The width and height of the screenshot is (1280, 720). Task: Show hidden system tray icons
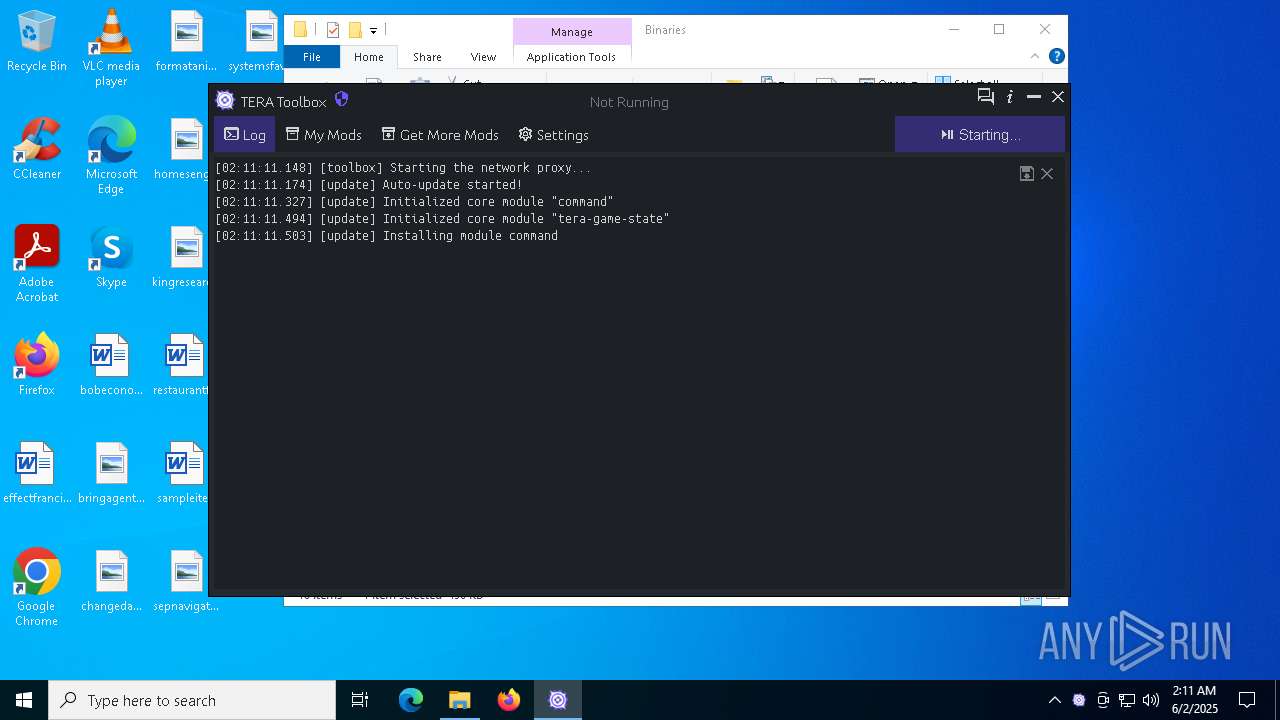coord(1054,700)
